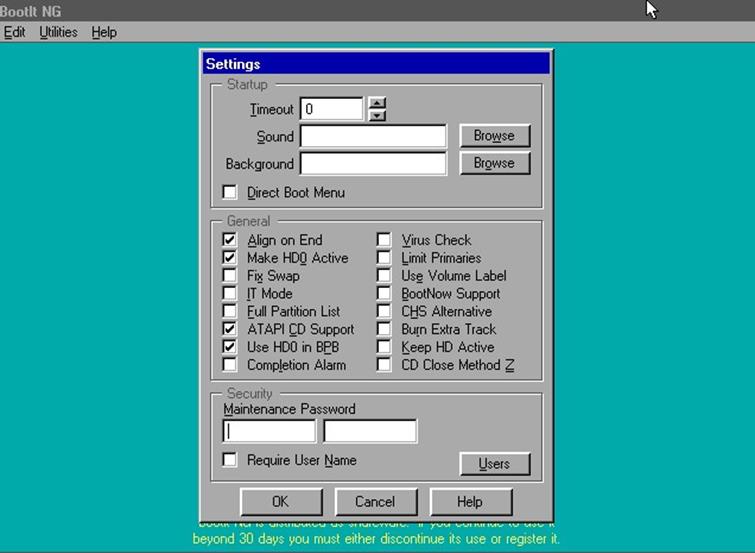Click first Maintenance Password field
The width and height of the screenshot is (755, 553).
tap(270, 431)
